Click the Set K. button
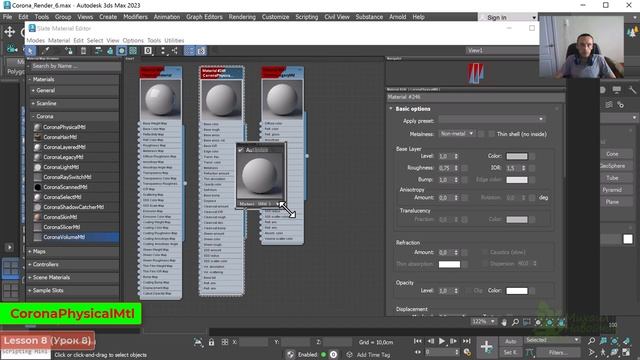The width and height of the screenshot is (640, 360). (510, 352)
